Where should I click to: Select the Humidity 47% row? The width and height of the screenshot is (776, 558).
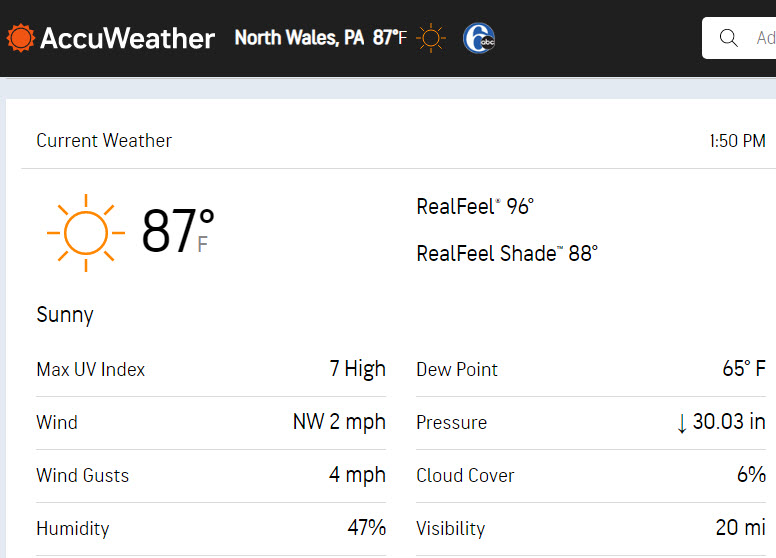211,529
